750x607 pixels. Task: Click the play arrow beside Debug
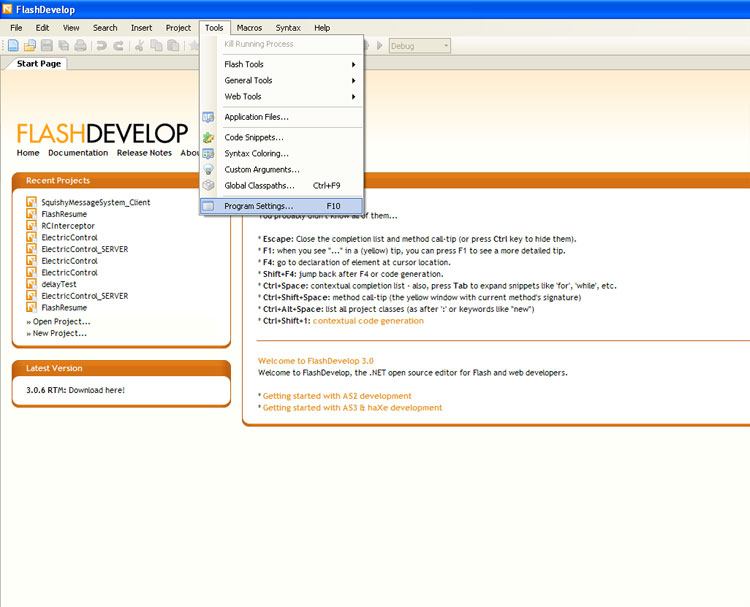coord(380,46)
